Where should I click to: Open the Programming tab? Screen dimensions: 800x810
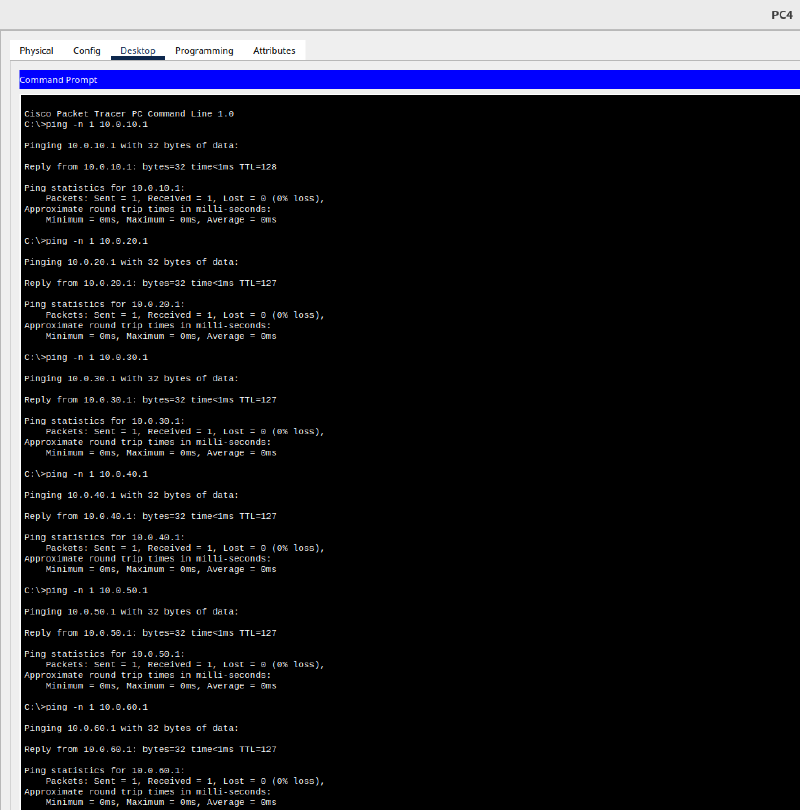click(x=204, y=51)
